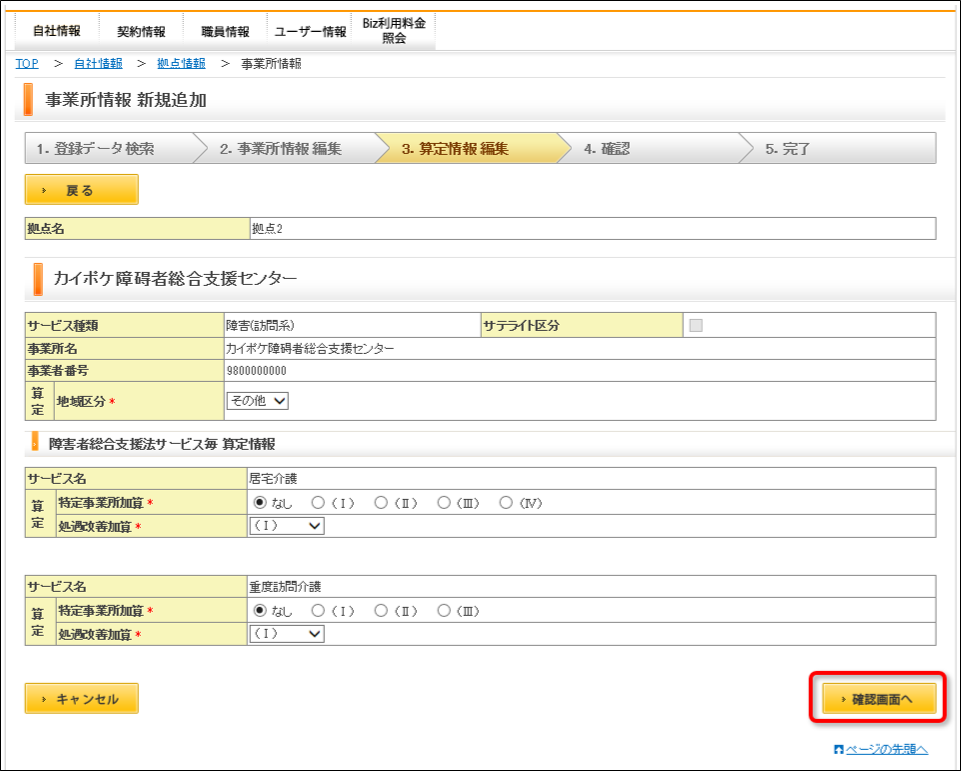Select なし for 居宅介護 特定事業所加算

260,503
